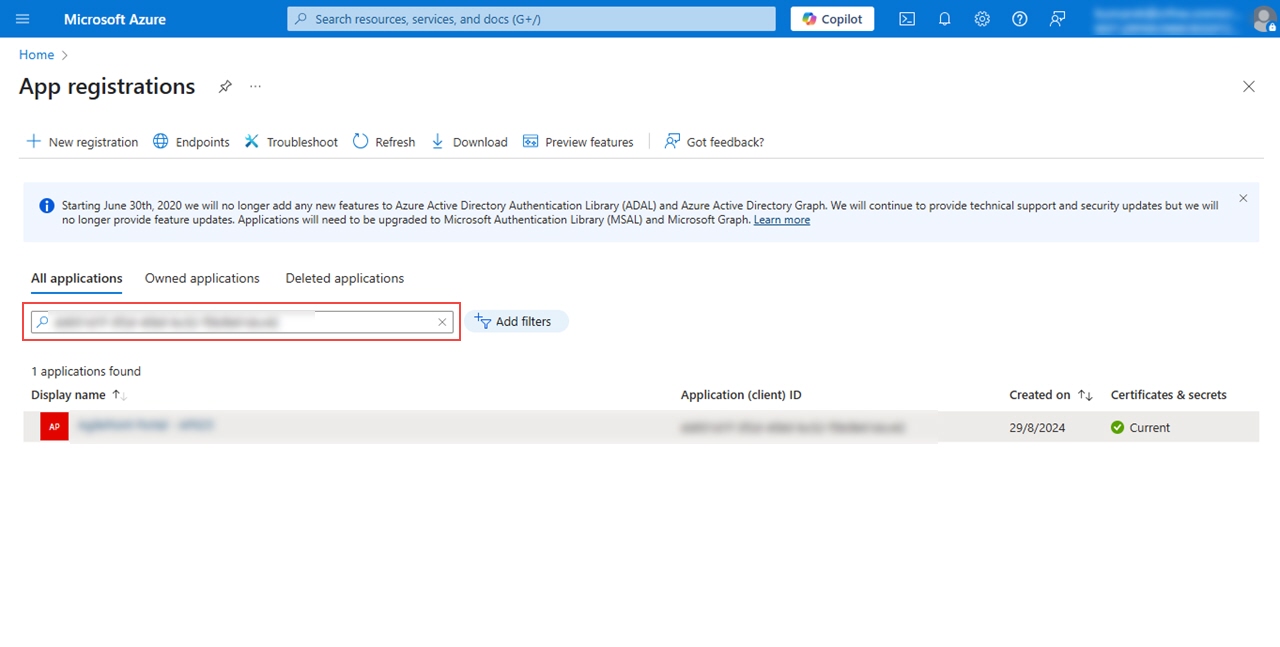Open the help question mark menu
Screen dimensions: 1280x647
[1019, 19]
